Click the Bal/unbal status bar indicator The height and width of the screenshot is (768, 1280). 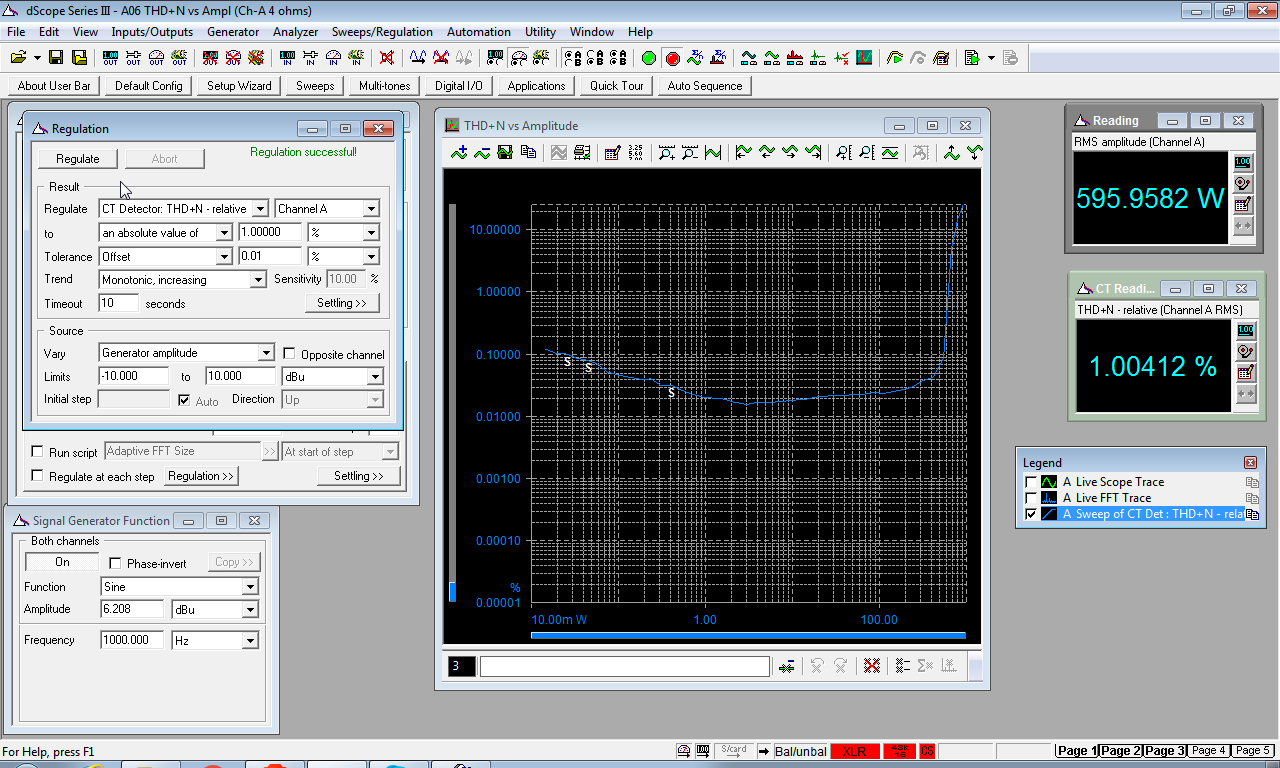click(x=799, y=751)
